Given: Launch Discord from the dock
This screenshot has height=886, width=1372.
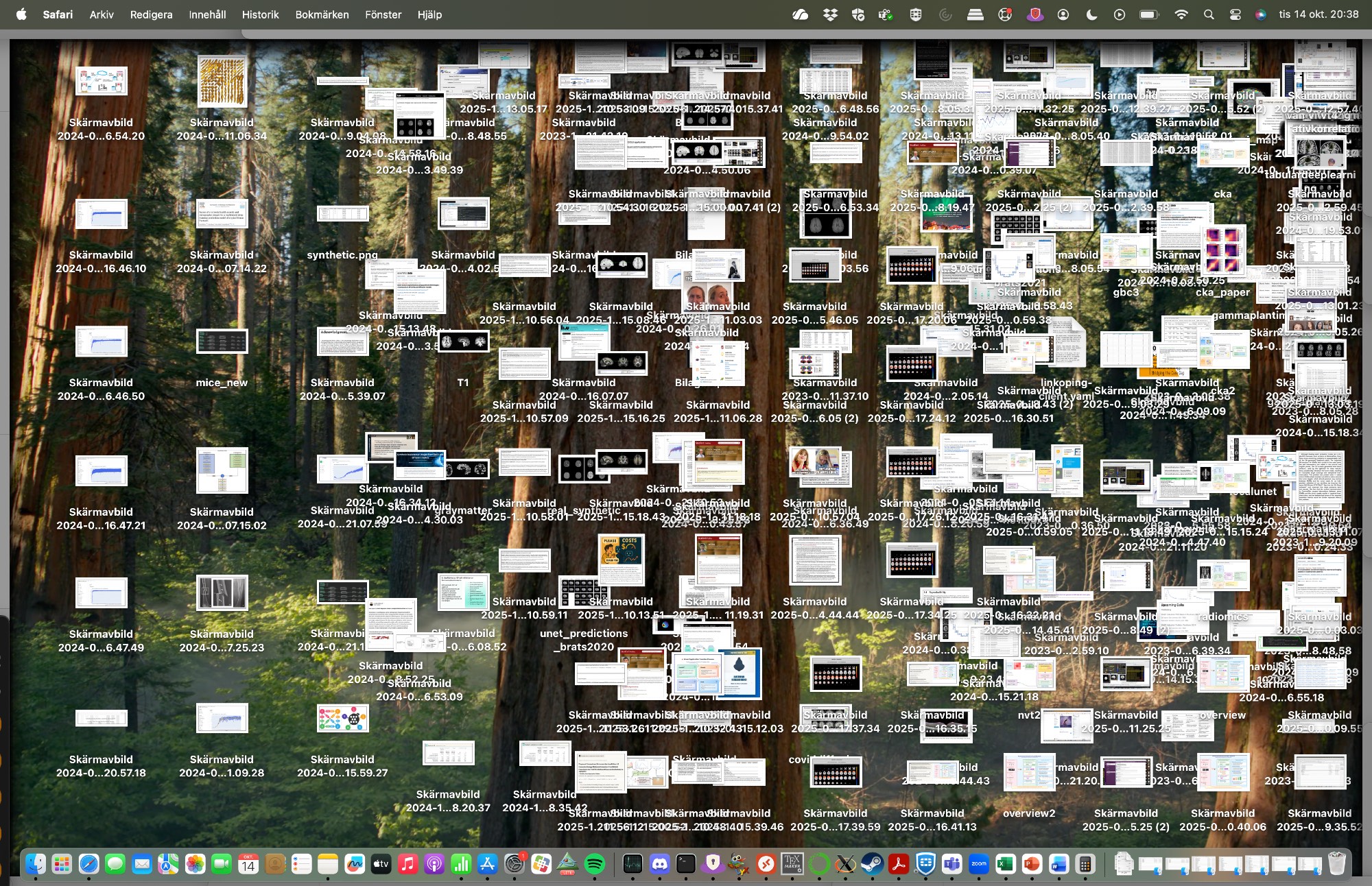Looking at the screenshot, I should pyautogui.click(x=659, y=864).
